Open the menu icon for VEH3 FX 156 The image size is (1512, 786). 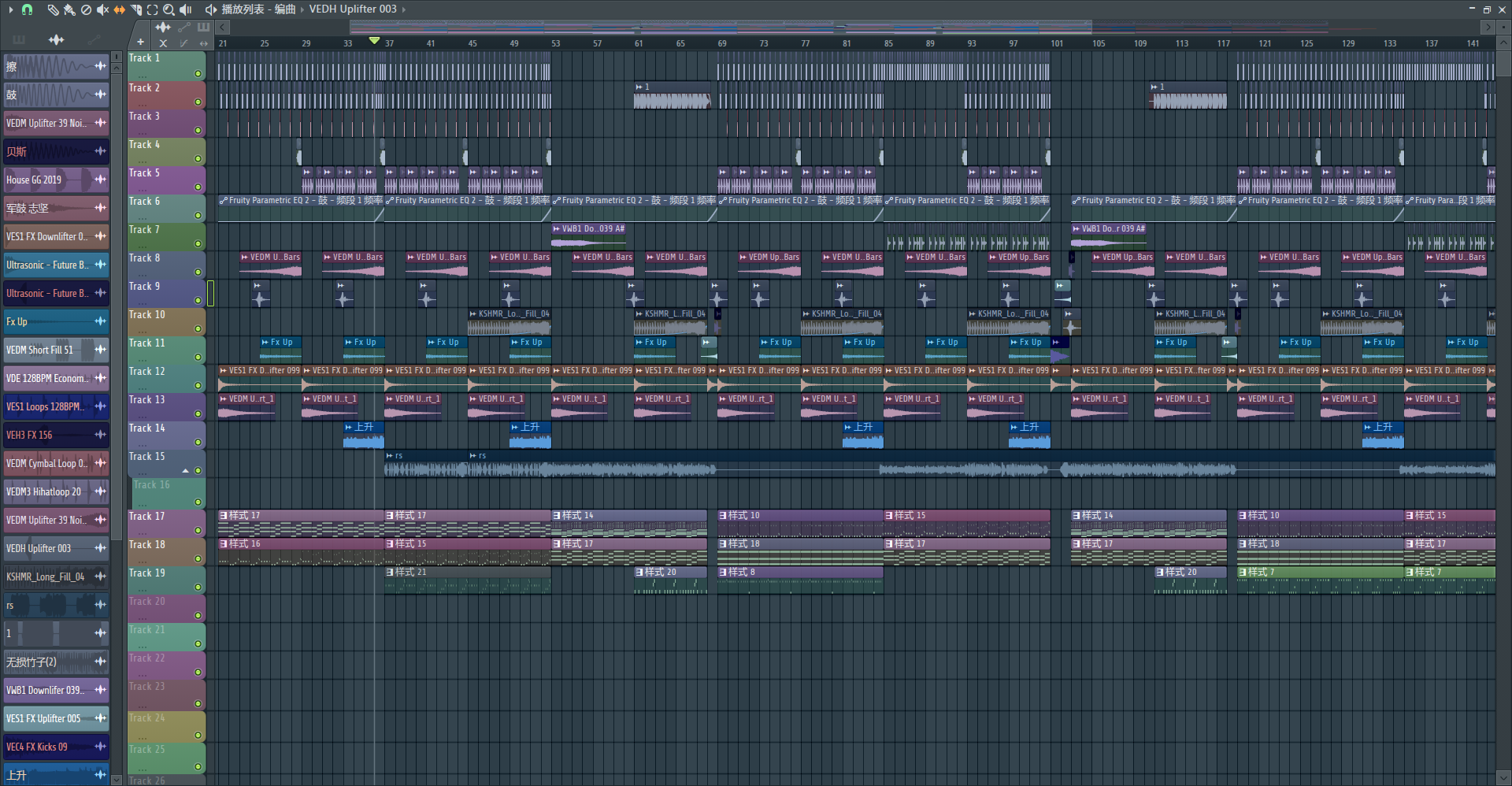pyautogui.click(x=100, y=435)
